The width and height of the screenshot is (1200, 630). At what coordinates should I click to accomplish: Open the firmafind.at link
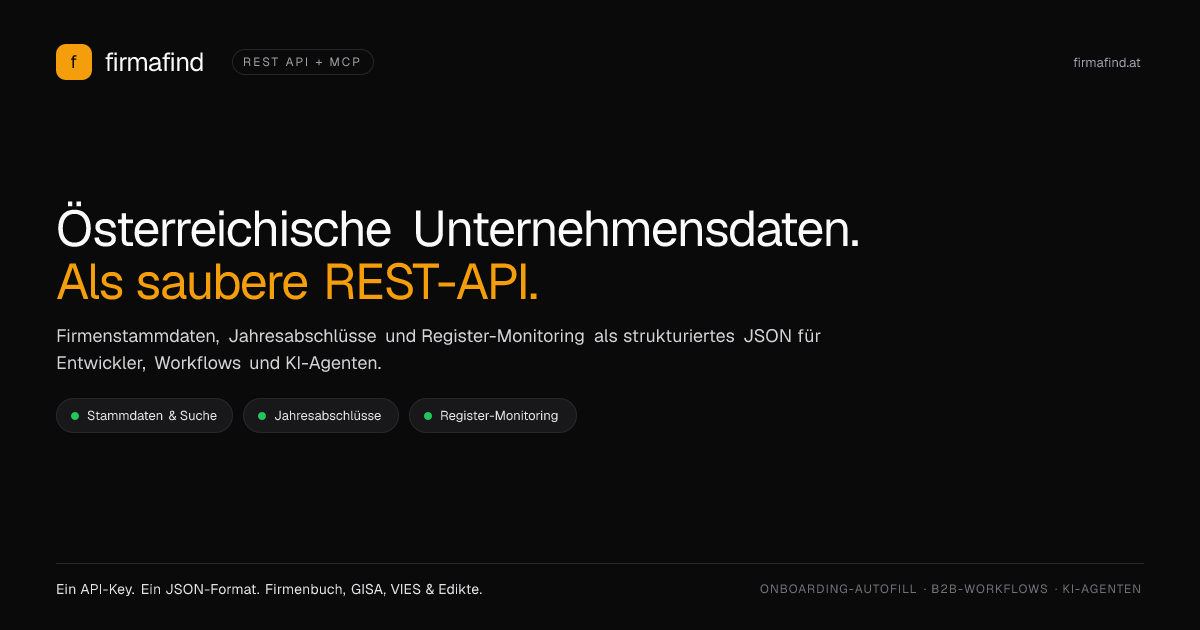pyautogui.click(x=1107, y=62)
